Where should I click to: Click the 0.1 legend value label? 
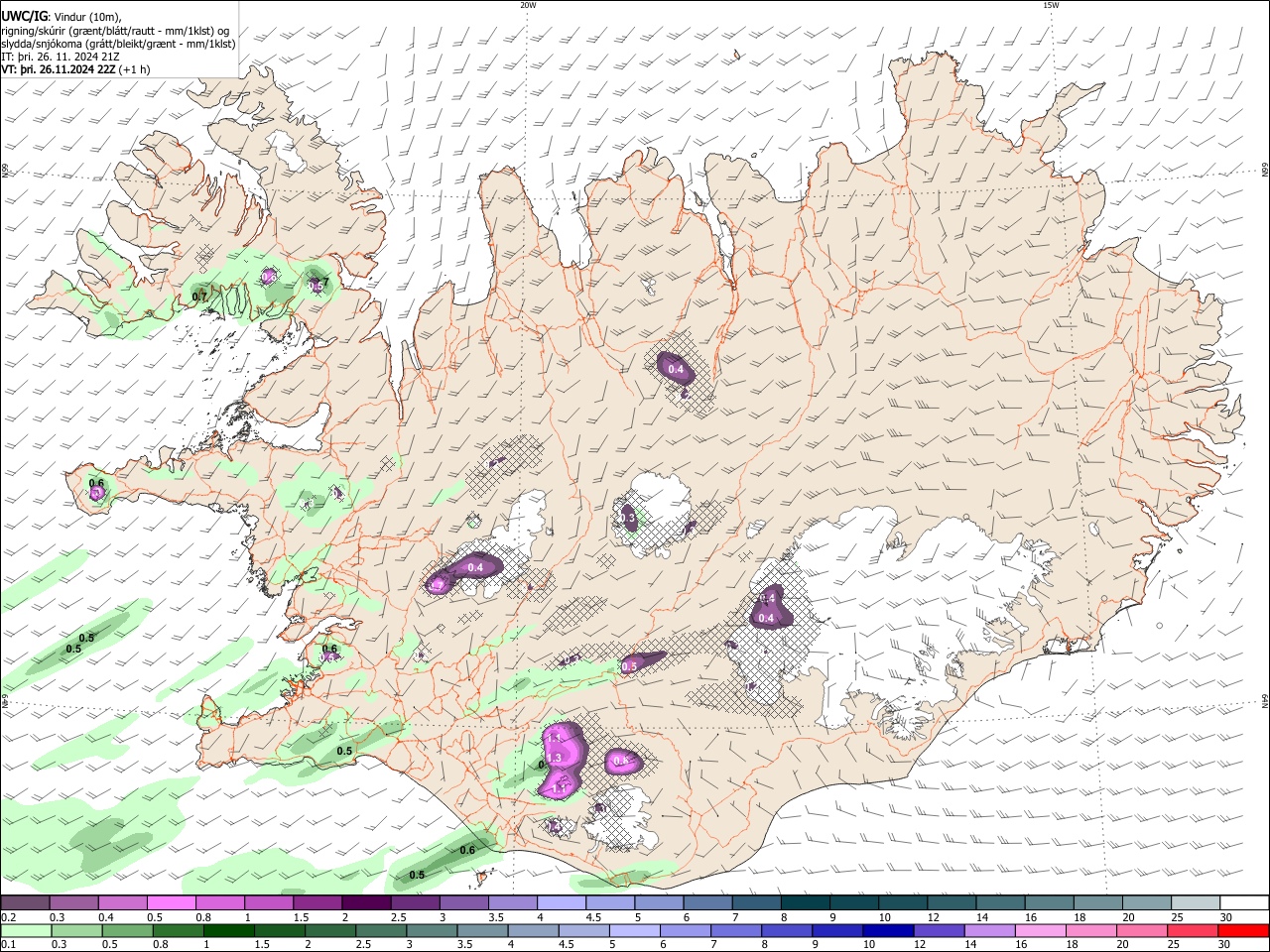pos(8,945)
